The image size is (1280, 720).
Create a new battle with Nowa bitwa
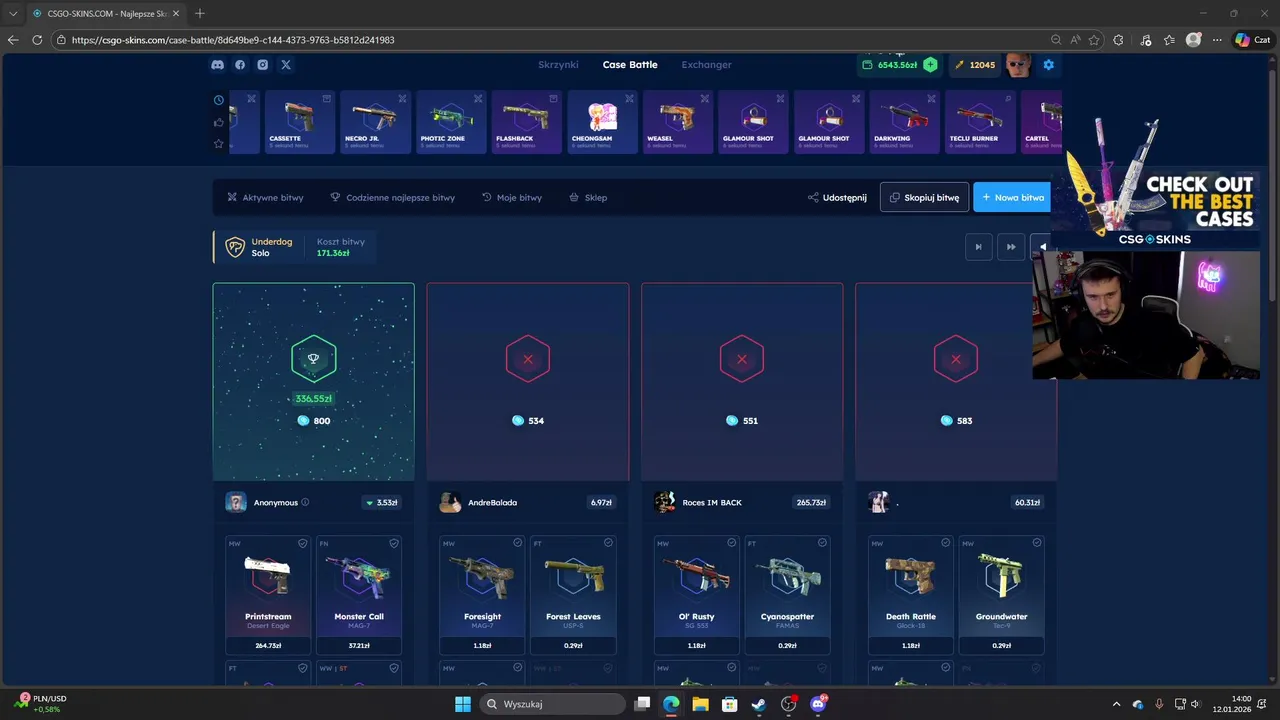1012,197
